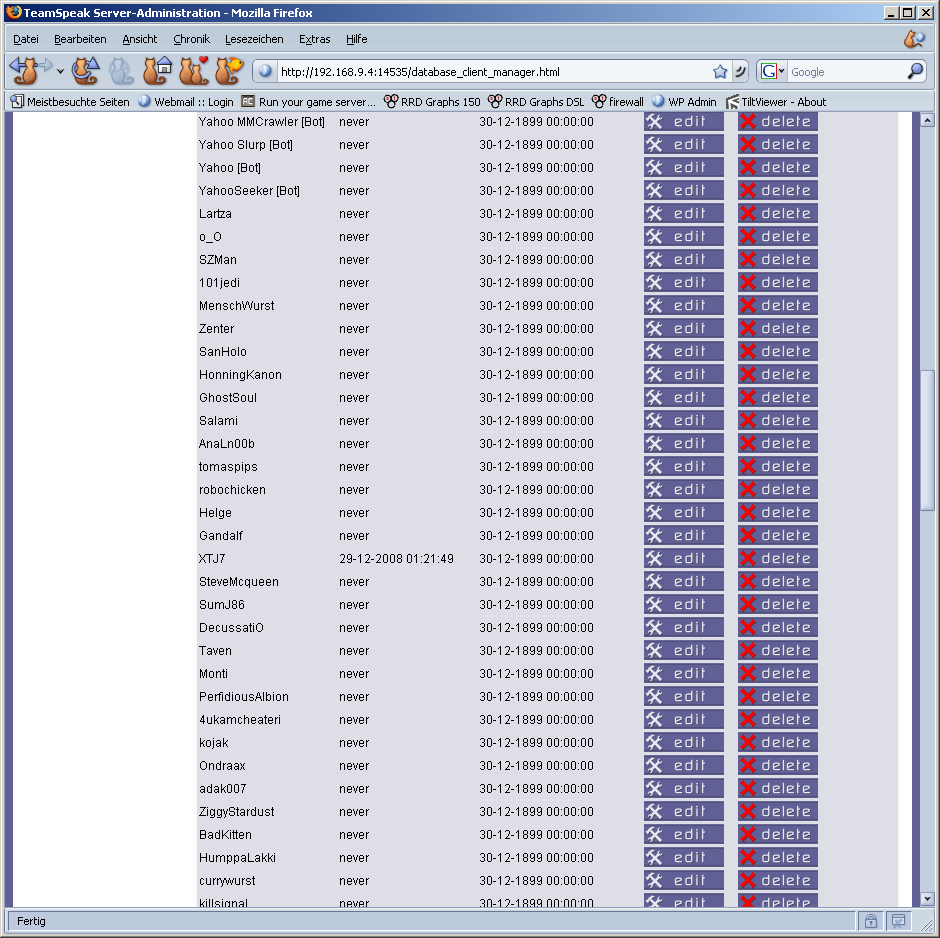Click the scrollbar up arrow

(x=927, y=120)
